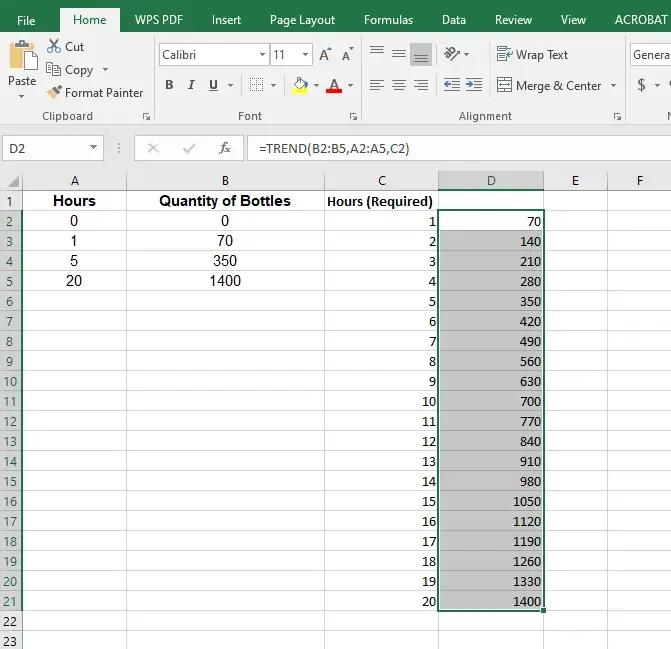Click the D2 Name Box field
Image resolution: width=671 pixels, height=649 pixels.
44,148
